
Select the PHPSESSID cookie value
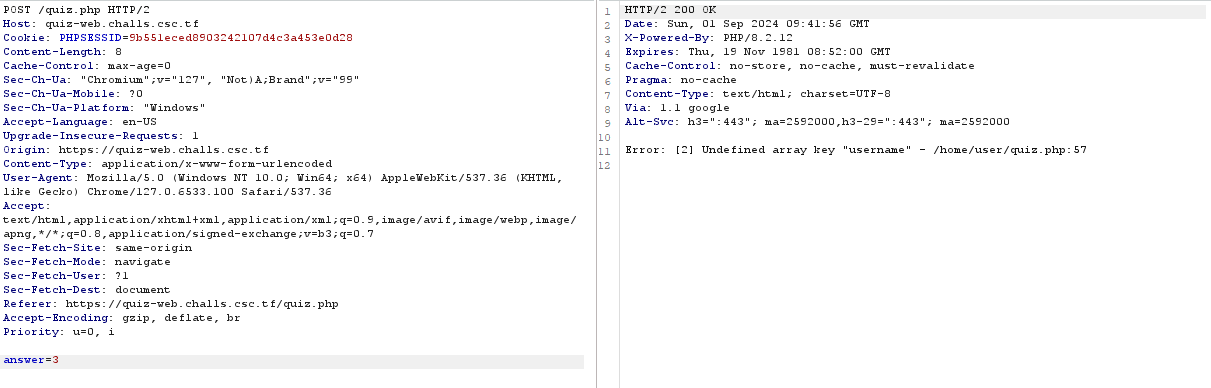(240, 37)
